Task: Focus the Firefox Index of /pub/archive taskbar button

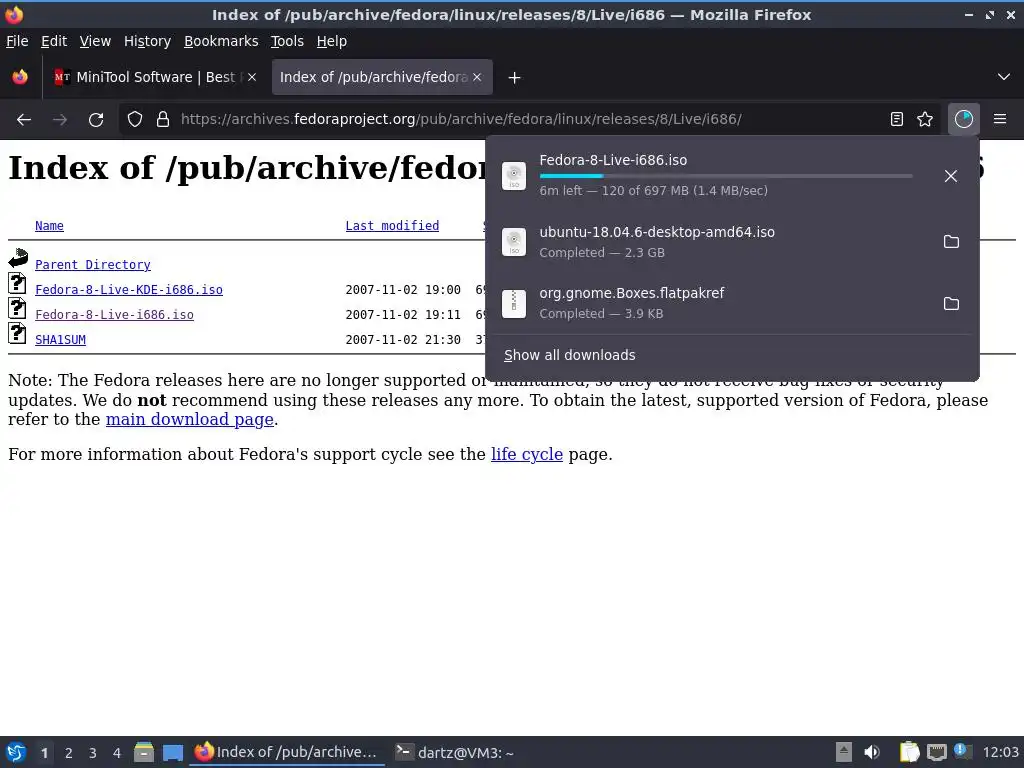Action: 287,752
